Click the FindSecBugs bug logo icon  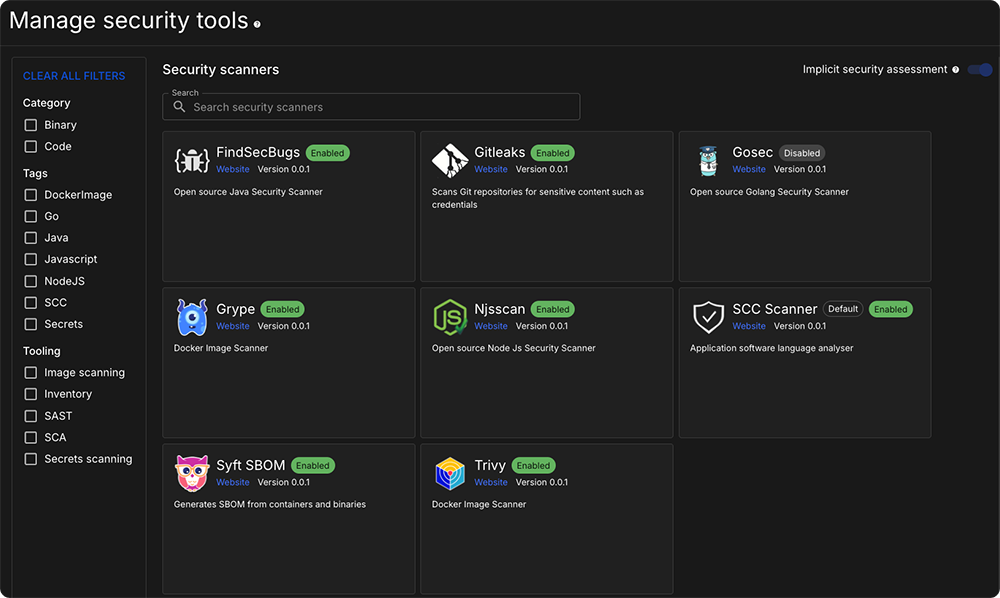(x=192, y=160)
